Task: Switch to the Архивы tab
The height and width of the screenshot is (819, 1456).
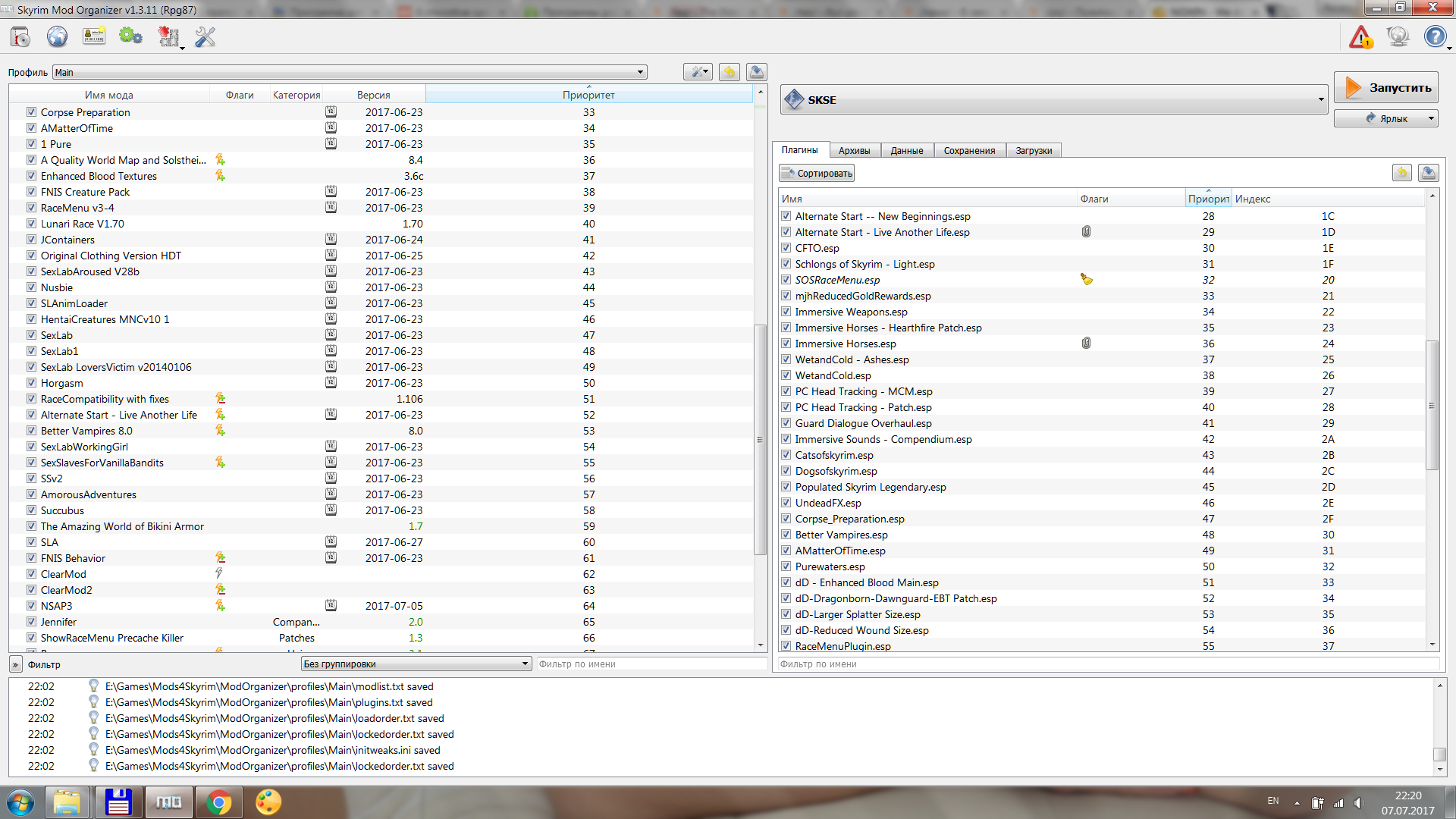Action: click(x=854, y=150)
